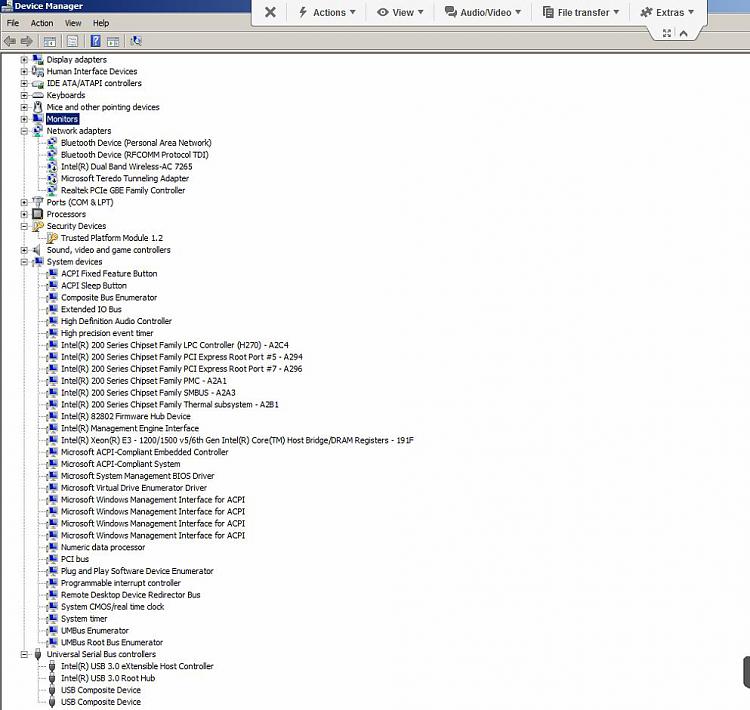Collapse the Security Devices node
Viewport: 750px width, 710px height.
pos(24,226)
